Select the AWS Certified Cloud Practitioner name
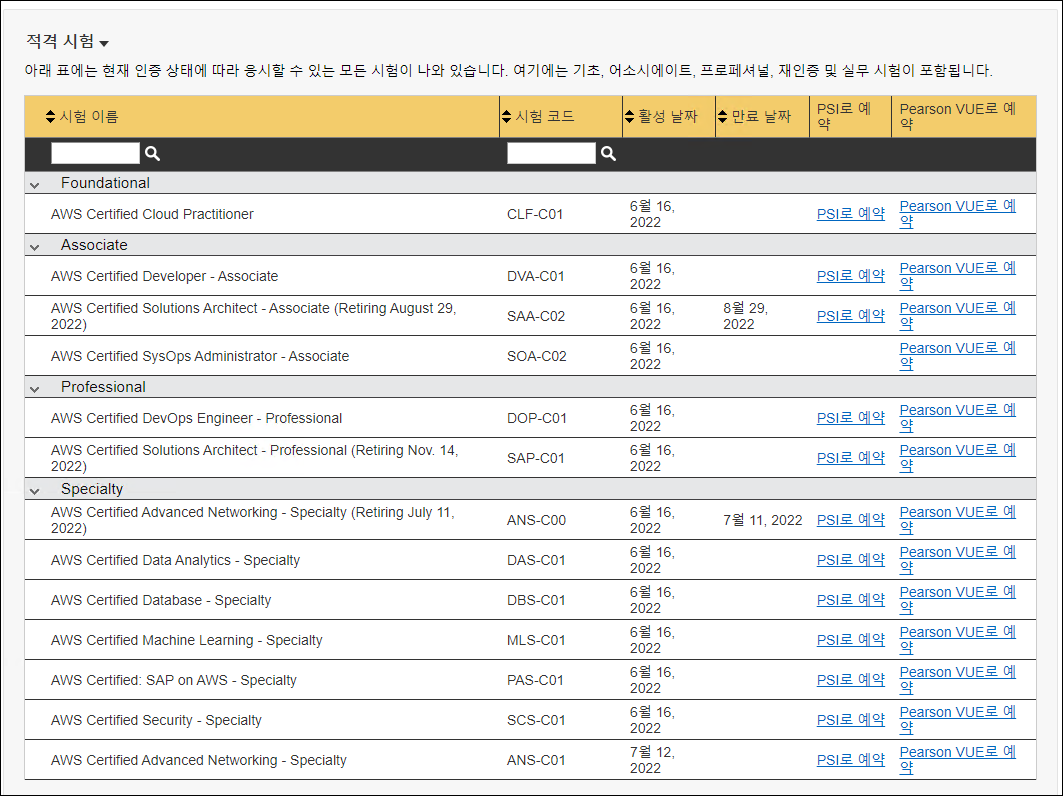The image size is (1063, 796). coord(152,214)
